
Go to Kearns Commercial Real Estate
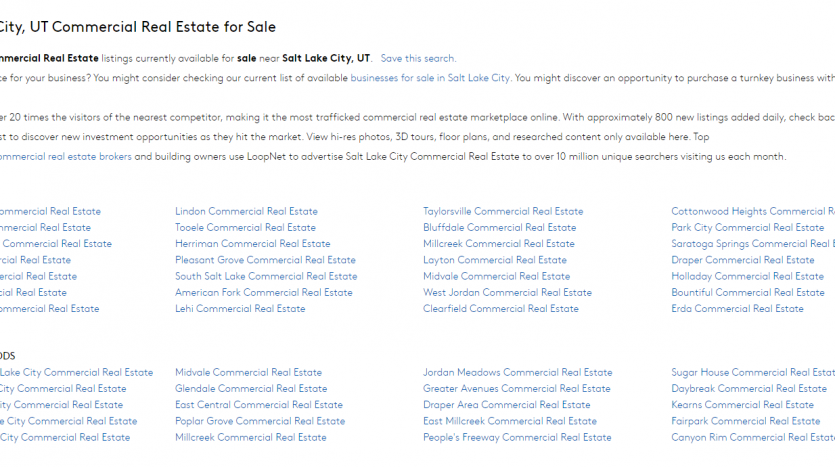pyautogui.click(x=742, y=405)
